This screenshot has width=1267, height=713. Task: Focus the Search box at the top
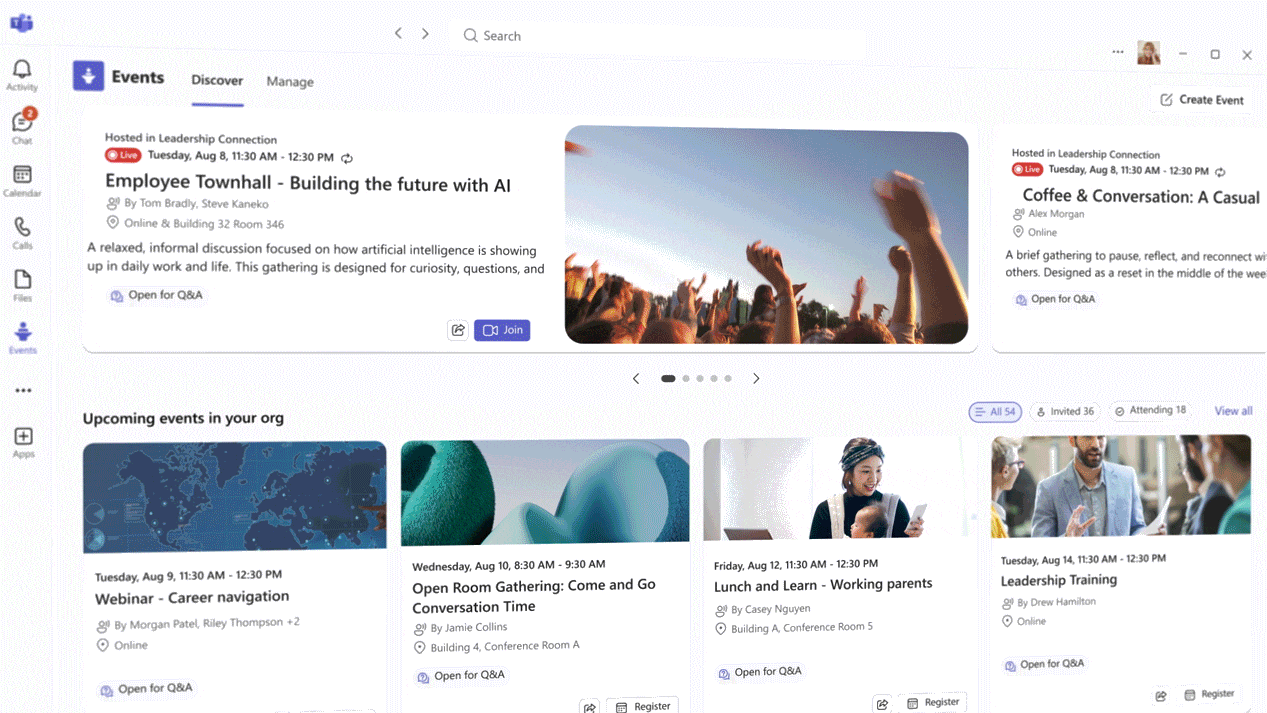pyautogui.click(x=658, y=36)
